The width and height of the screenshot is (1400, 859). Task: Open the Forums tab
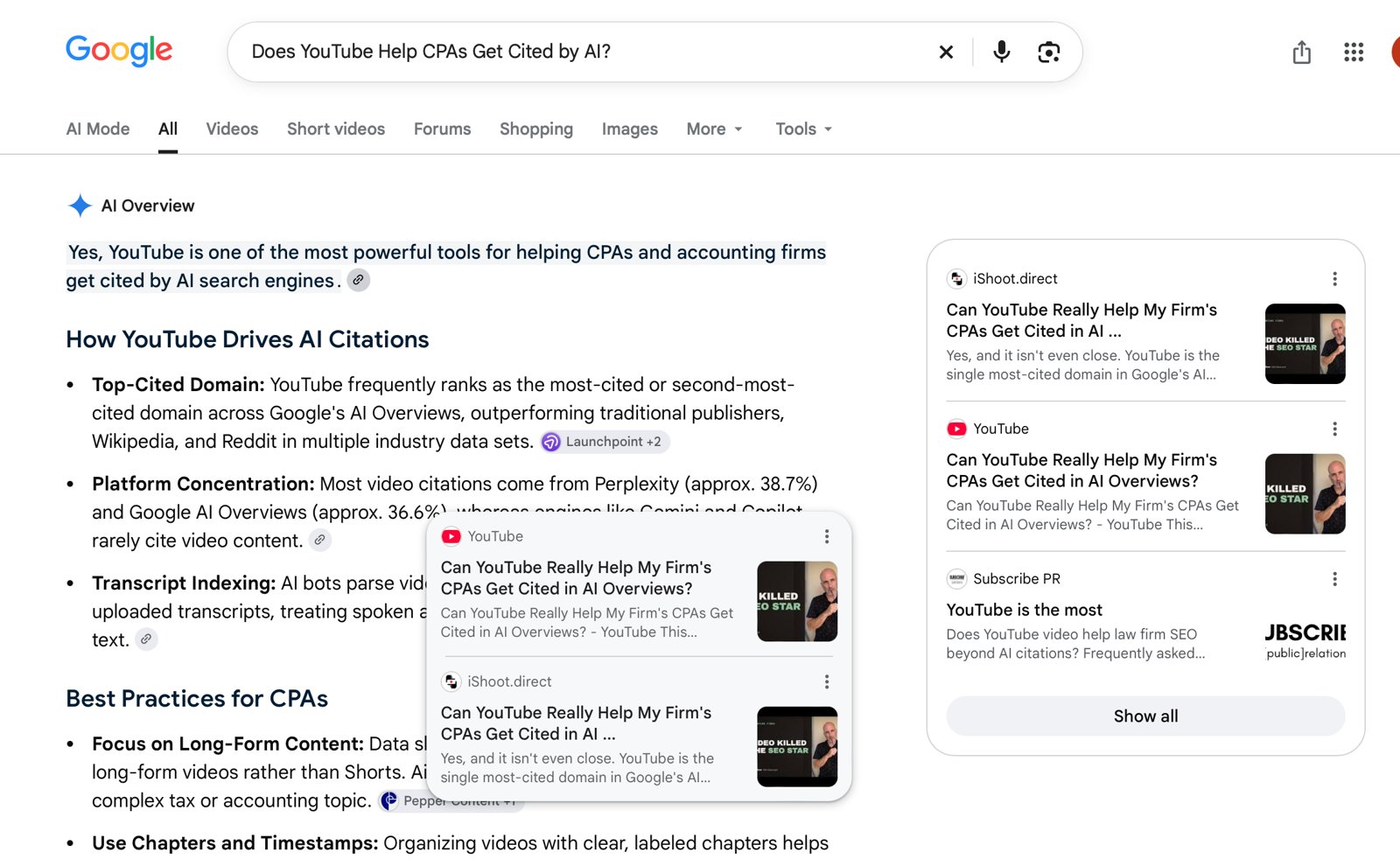(443, 129)
